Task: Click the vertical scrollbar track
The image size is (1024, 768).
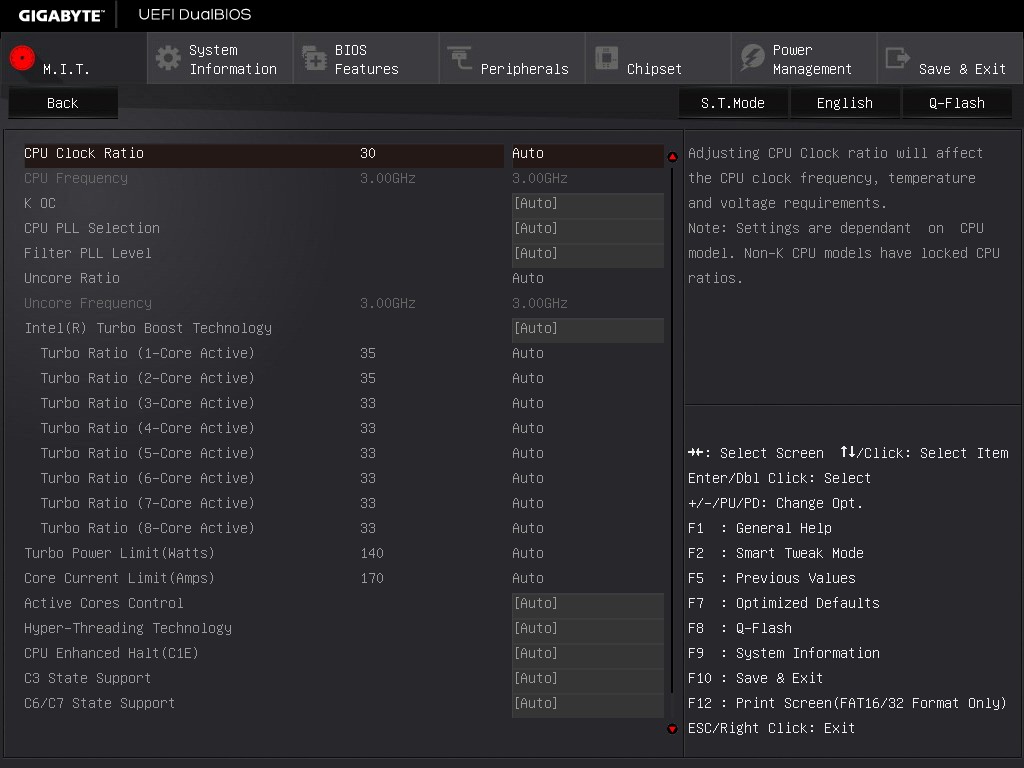Action: pos(672,430)
